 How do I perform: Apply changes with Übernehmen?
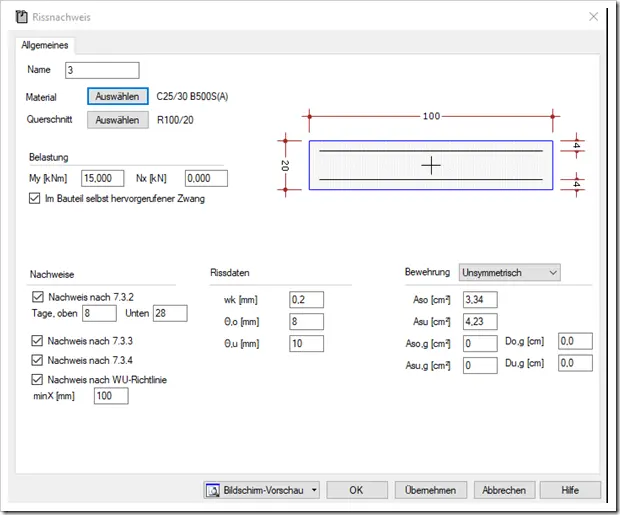pos(431,490)
